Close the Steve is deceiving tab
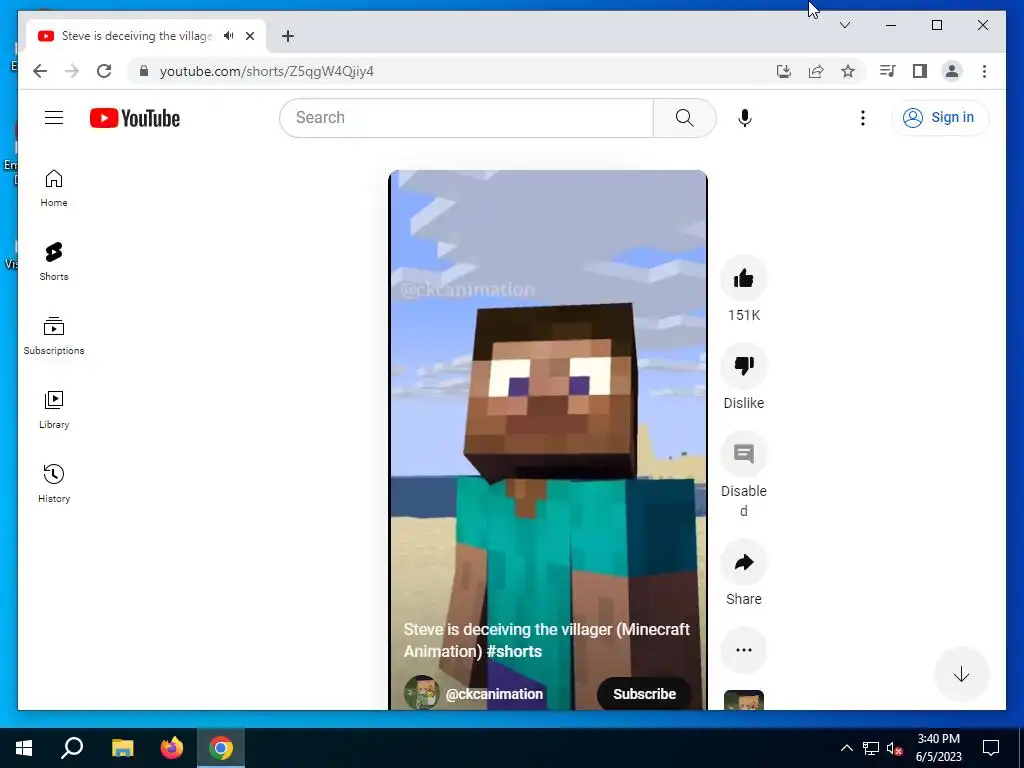Screen dimensions: 1024x768 click(250, 36)
